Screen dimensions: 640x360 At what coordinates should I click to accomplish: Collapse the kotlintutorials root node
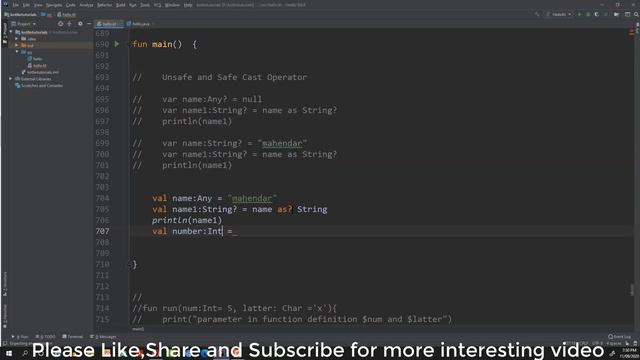[x=11, y=32]
